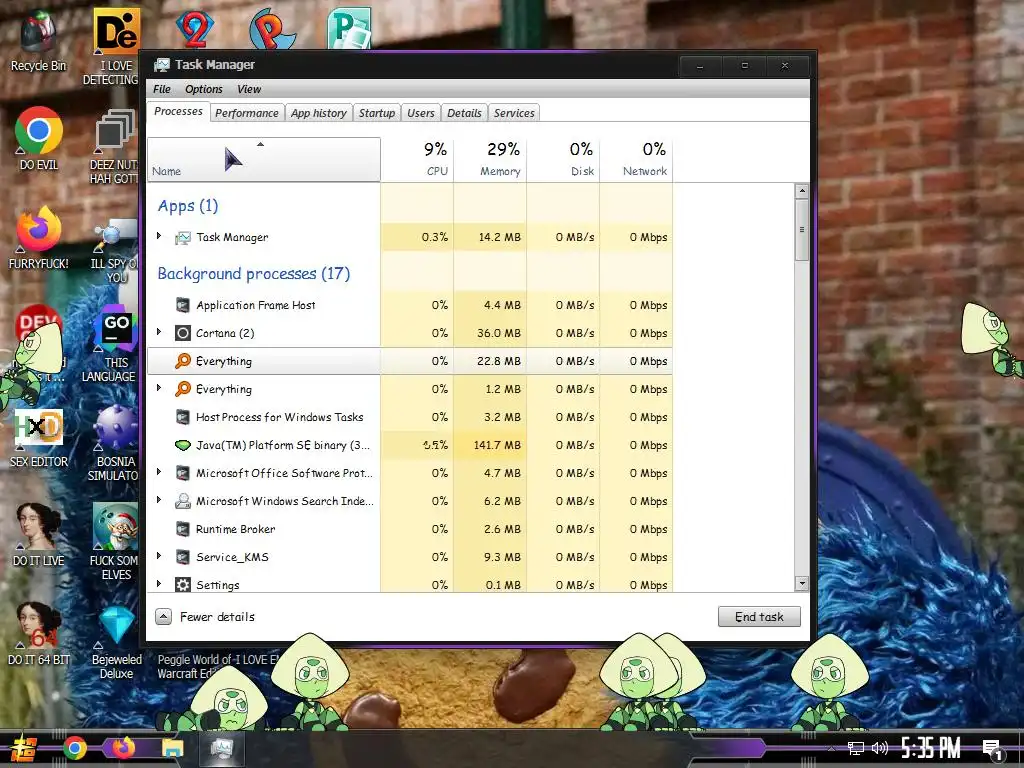Expand the Settings process row
1024x768 pixels.
tap(159, 583)
